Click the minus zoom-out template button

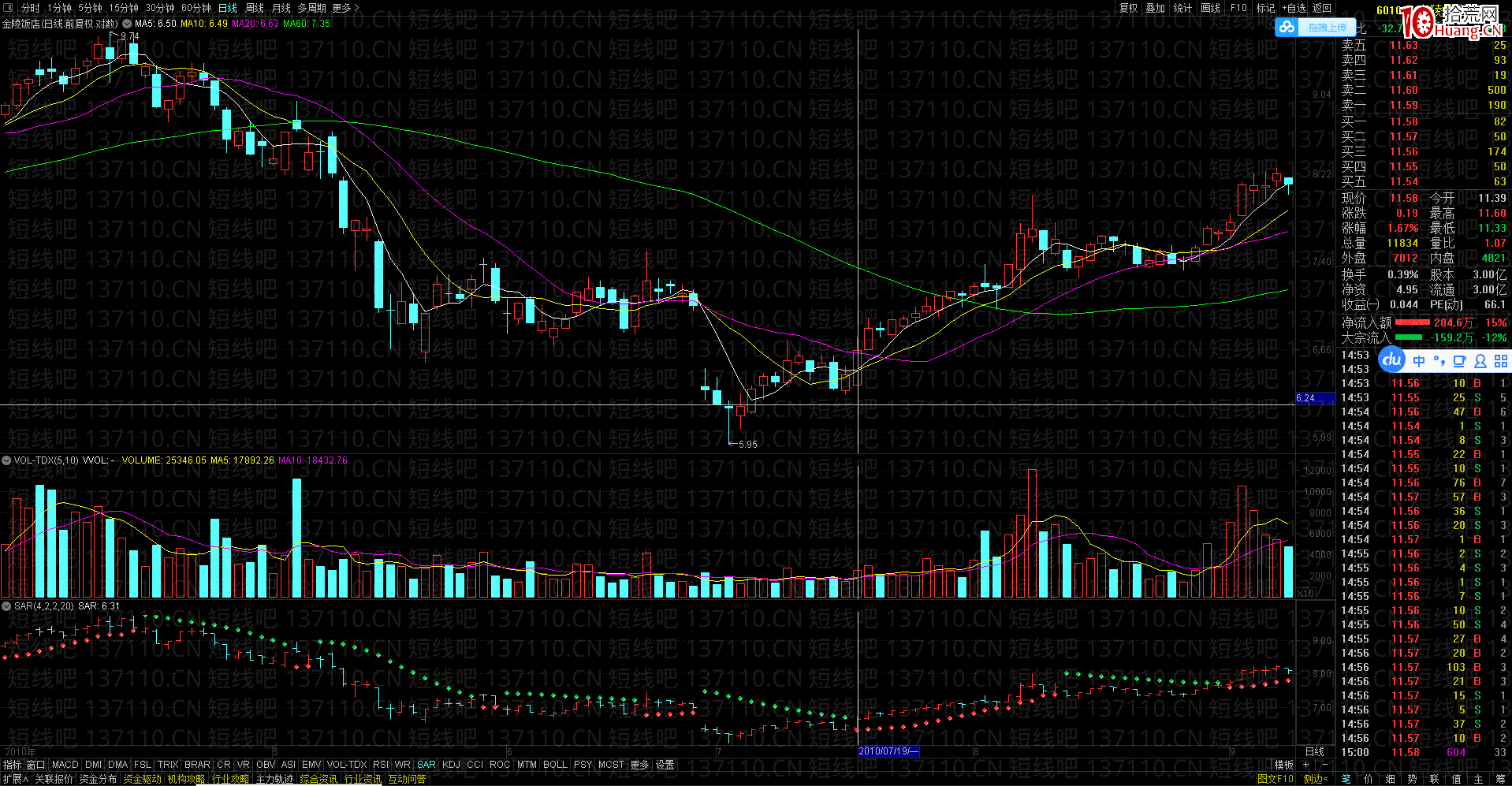pyautogui.click(x=1324, y=765)
